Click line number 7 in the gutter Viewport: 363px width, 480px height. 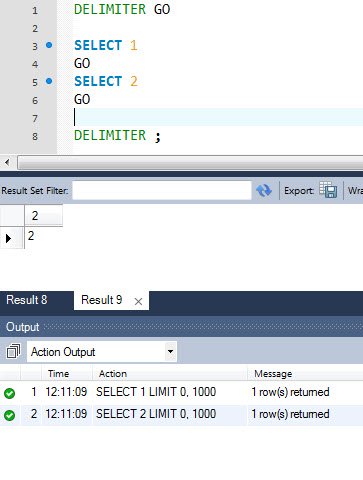pyautogui.click(x=35, y=118)
